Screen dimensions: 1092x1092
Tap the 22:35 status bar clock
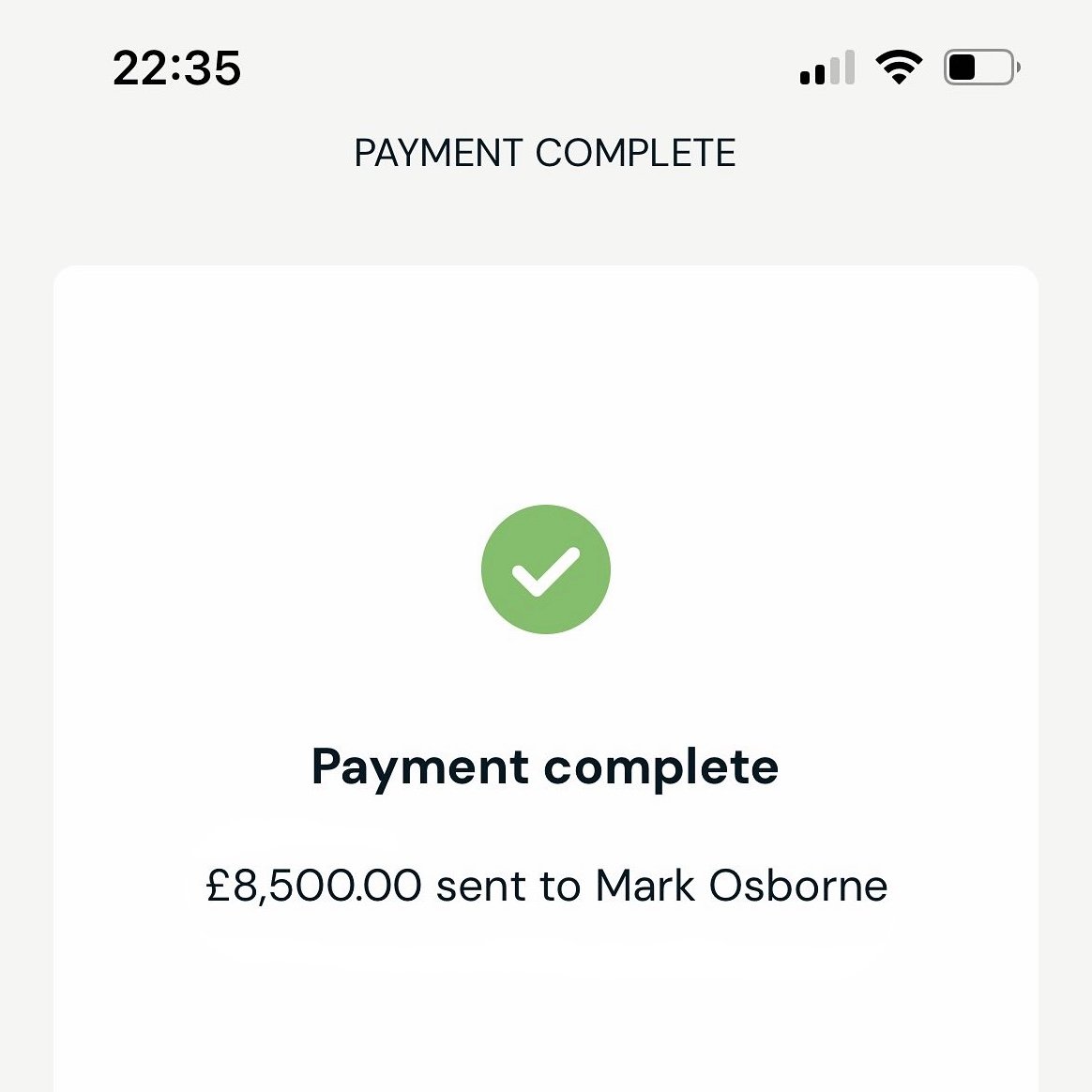(x=177, y=68)
